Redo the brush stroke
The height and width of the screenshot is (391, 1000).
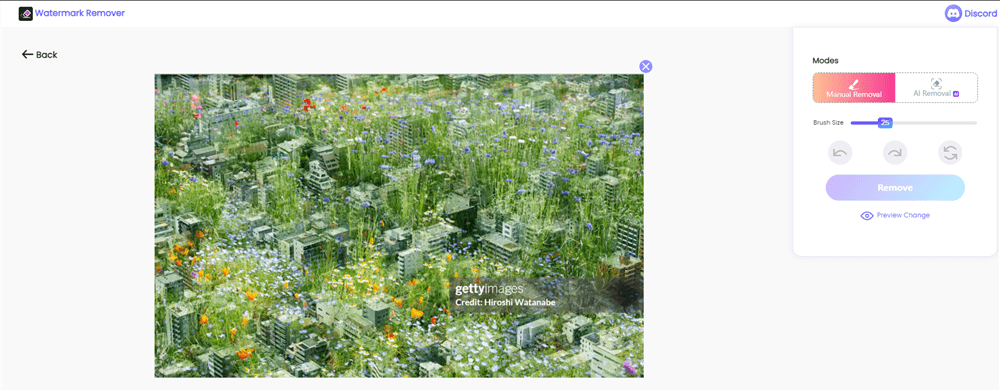pyautogui.click(x=895, y=153)
